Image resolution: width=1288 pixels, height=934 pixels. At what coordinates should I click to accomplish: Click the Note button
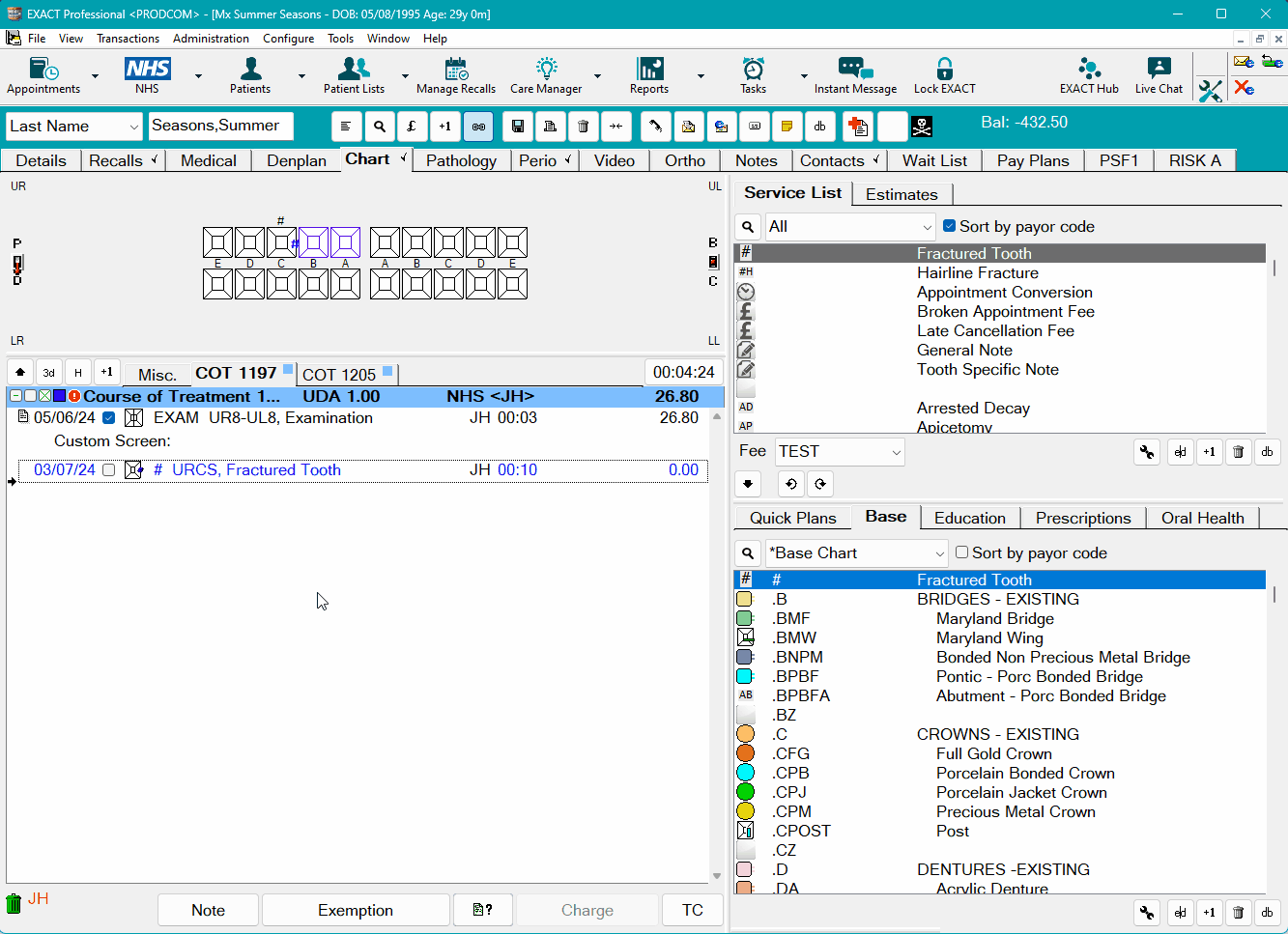(x=208, y=910)
